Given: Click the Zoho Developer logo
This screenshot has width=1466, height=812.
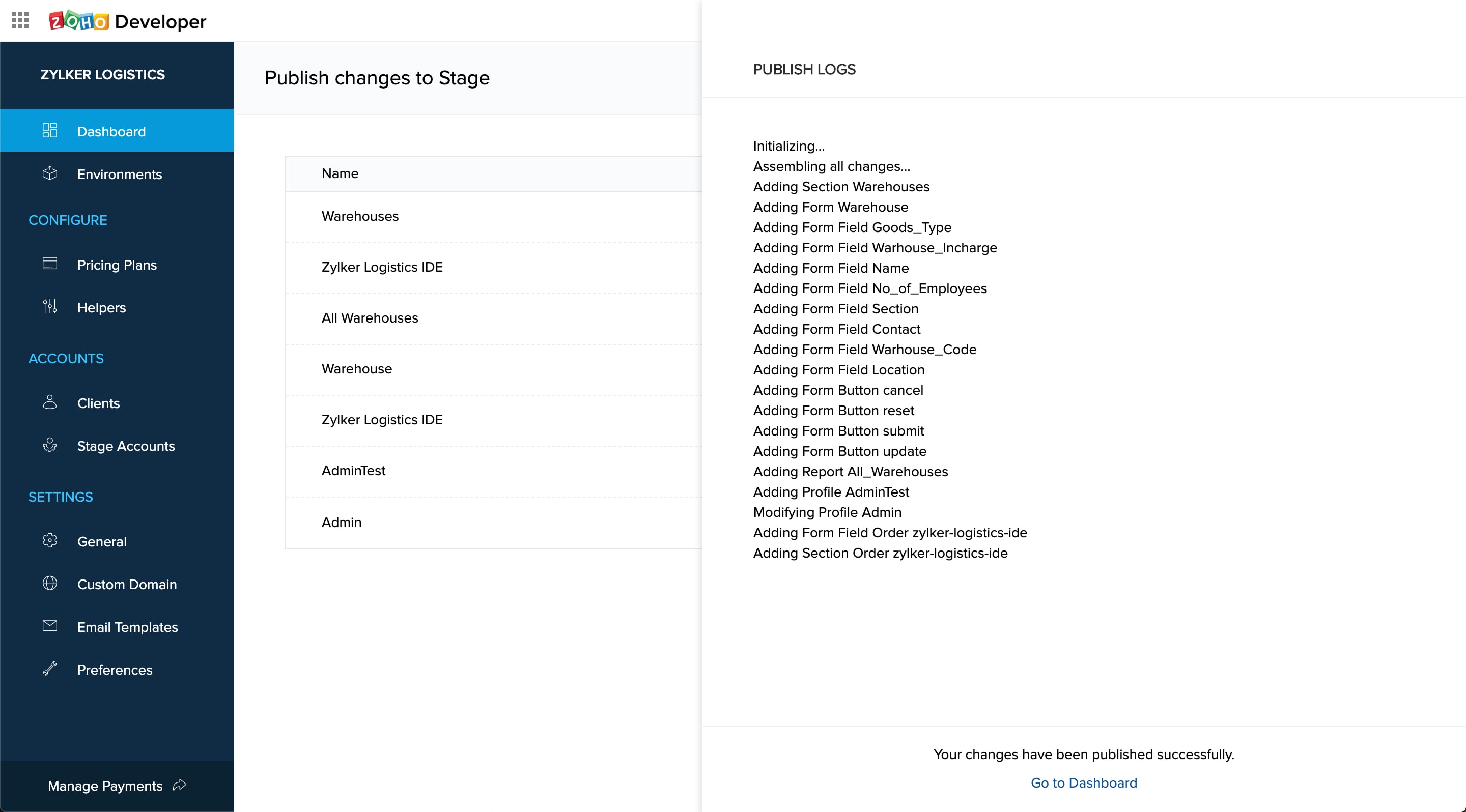Looking at the screenshot, I should click(127, 21).
